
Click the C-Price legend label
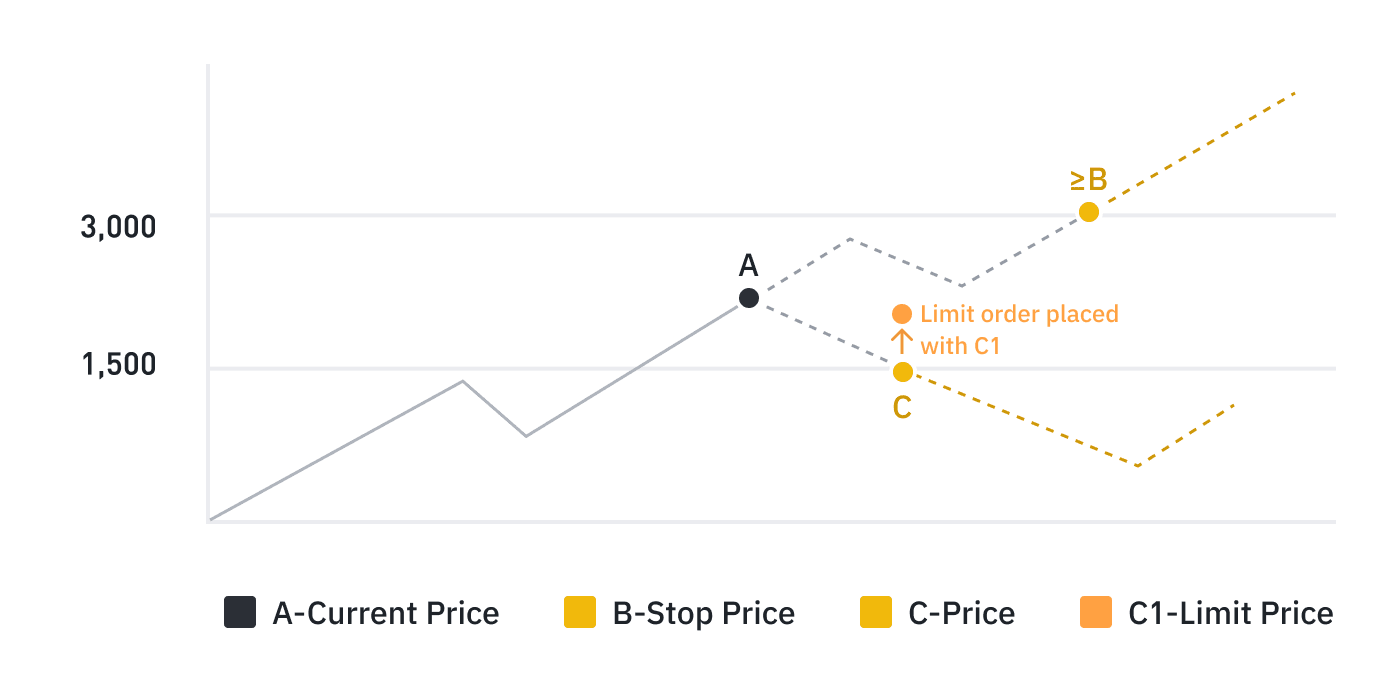tap(961, 613)
